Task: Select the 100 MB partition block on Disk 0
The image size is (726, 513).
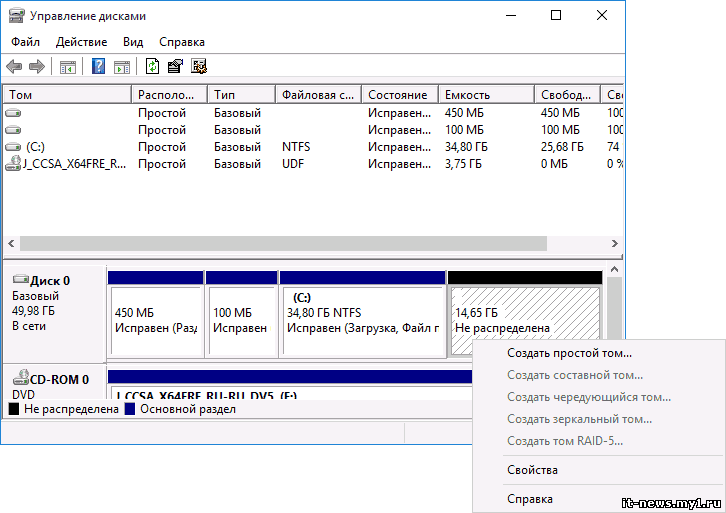Action: click(241, 314)
